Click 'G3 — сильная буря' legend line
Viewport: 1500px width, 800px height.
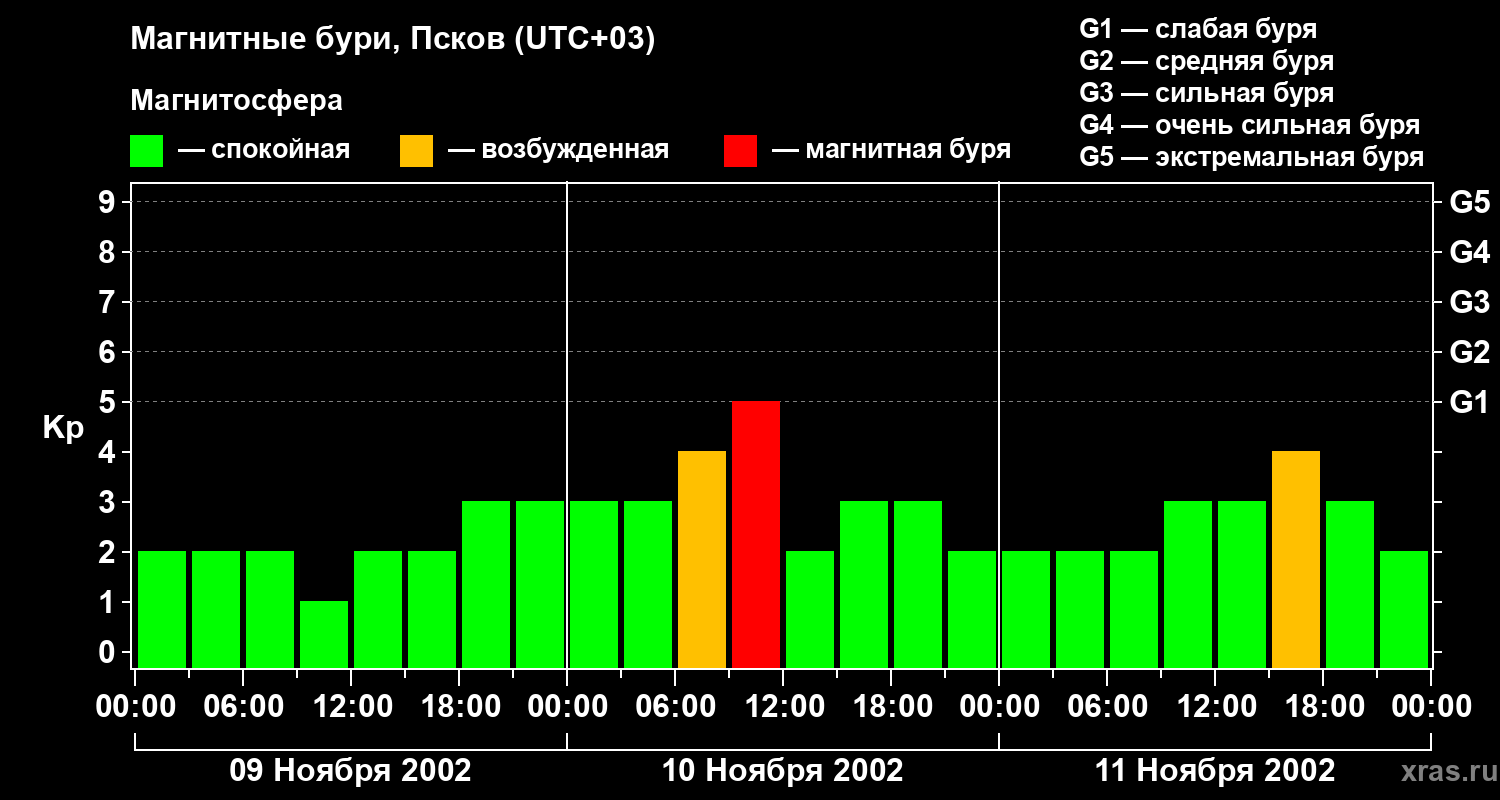pos(1206,93)
